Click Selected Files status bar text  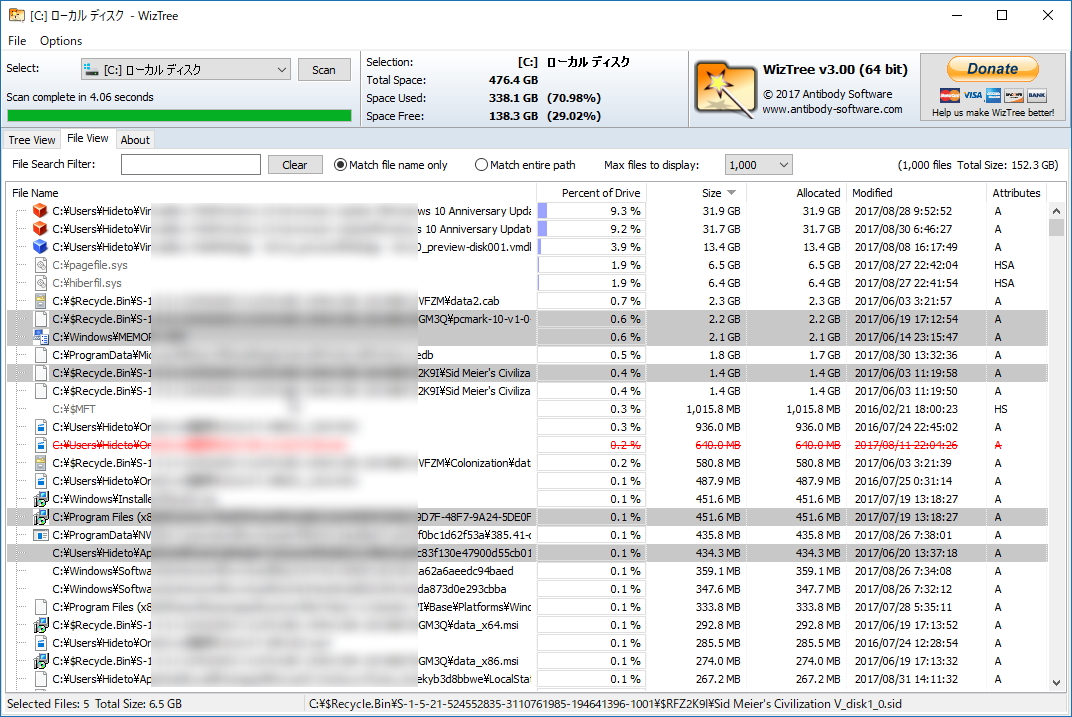[94, 704]
